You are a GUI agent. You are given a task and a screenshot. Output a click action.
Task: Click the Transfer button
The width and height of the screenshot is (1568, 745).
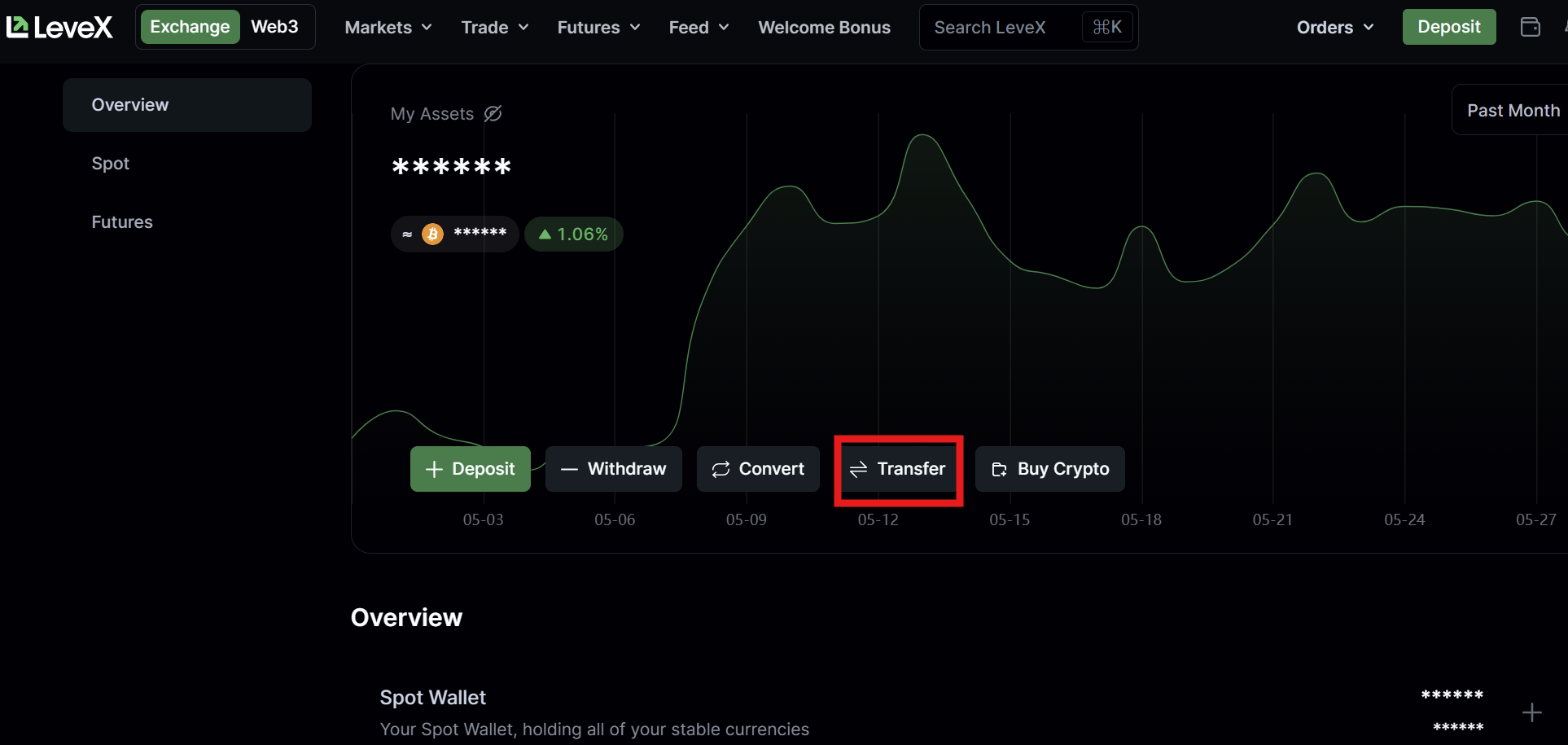coord(899,469)
